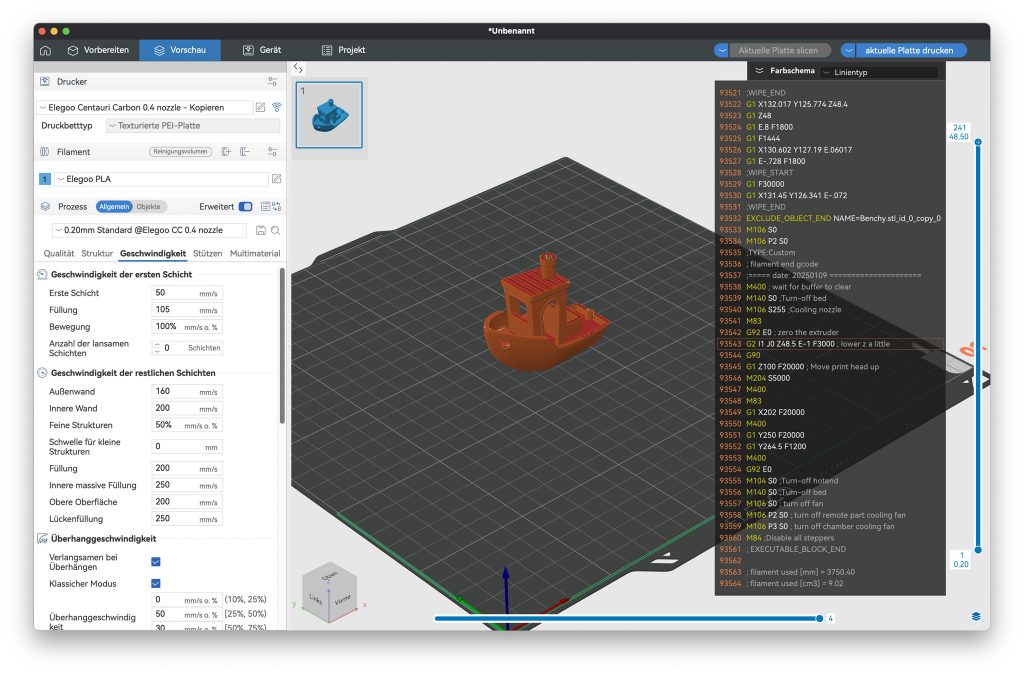1024x675 pixels.
Task: Toggle the Erweitert advanced mode switch
Action: click(x=245, y=207)
